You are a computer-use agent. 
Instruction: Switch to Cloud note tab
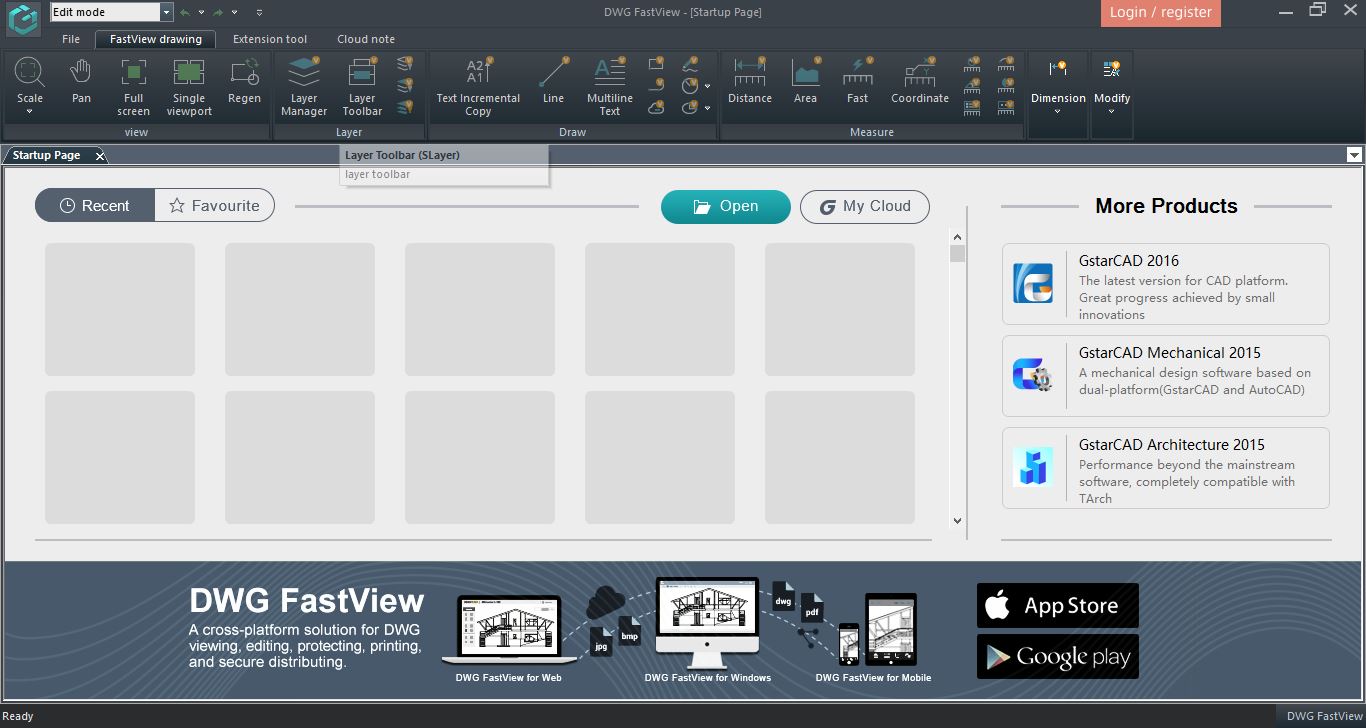pyautogui.click(x=366, y=39)
